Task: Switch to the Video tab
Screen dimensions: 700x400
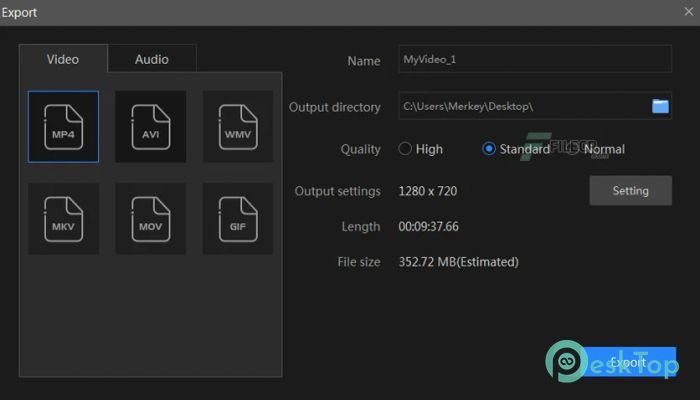Action: point(63,59)
